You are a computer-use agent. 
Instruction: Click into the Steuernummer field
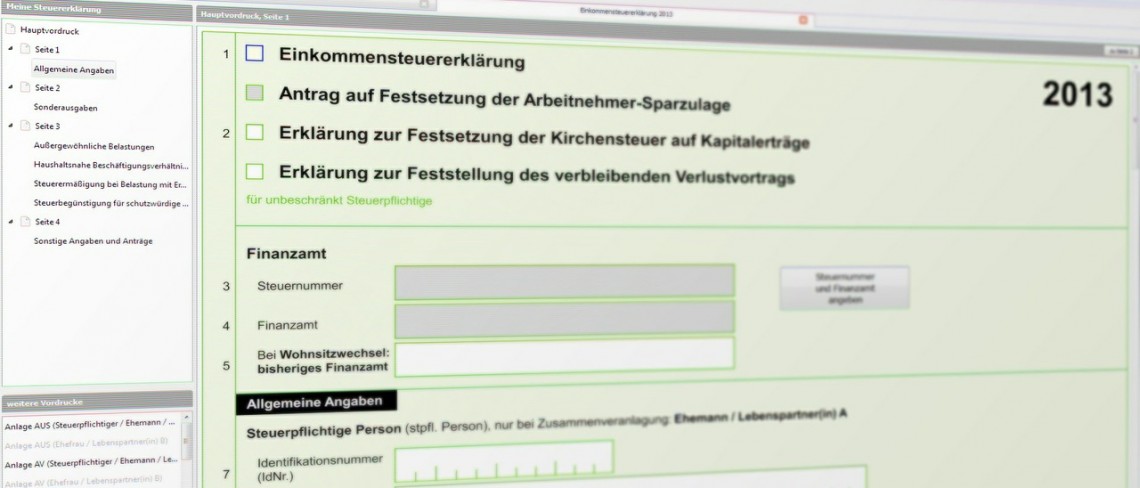point(564,281)
